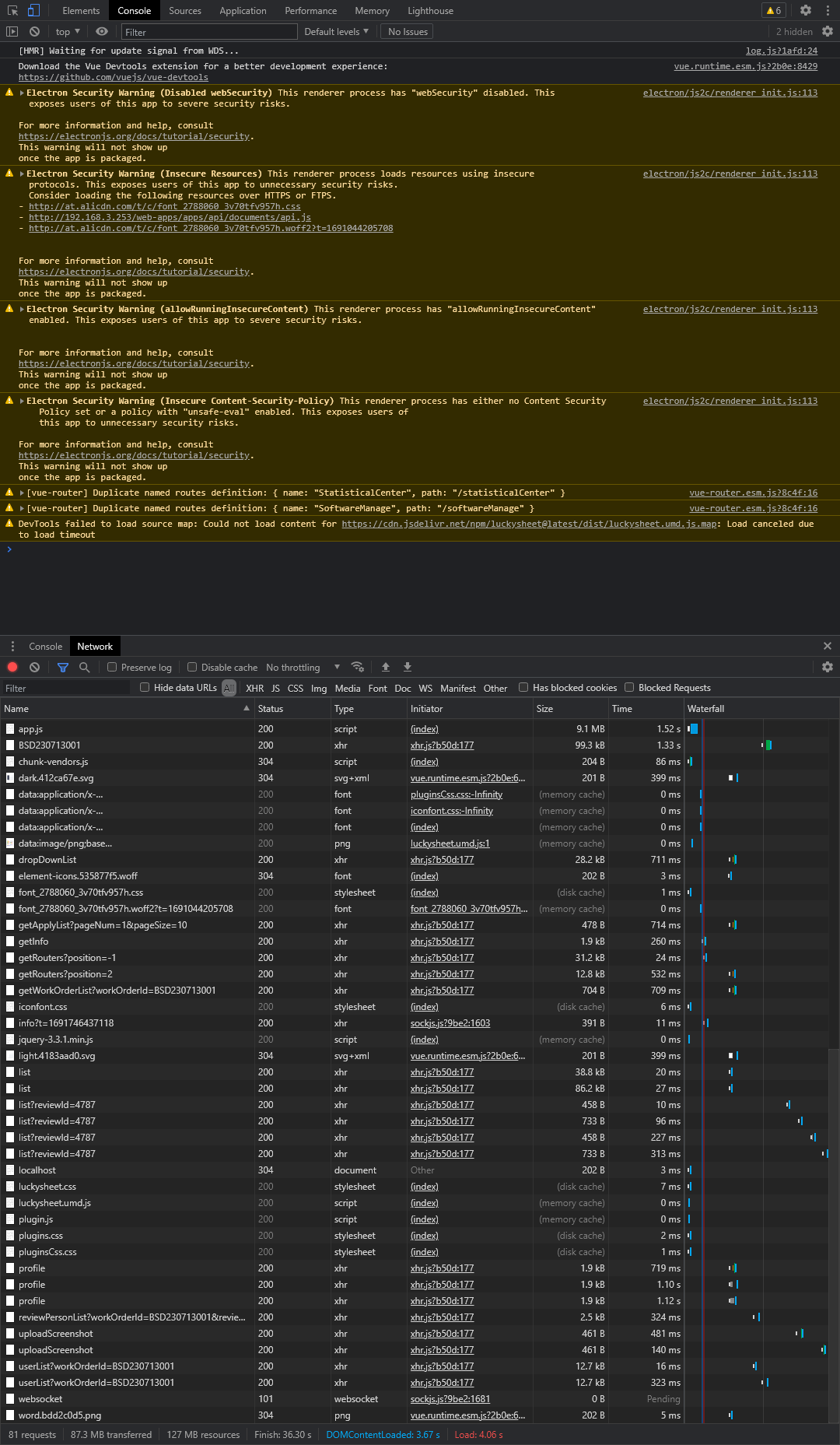Viewport: 840px width, 1445px height.
Task: Click the No Issues button
Action: pyautogui.click(x=408, y=32)
